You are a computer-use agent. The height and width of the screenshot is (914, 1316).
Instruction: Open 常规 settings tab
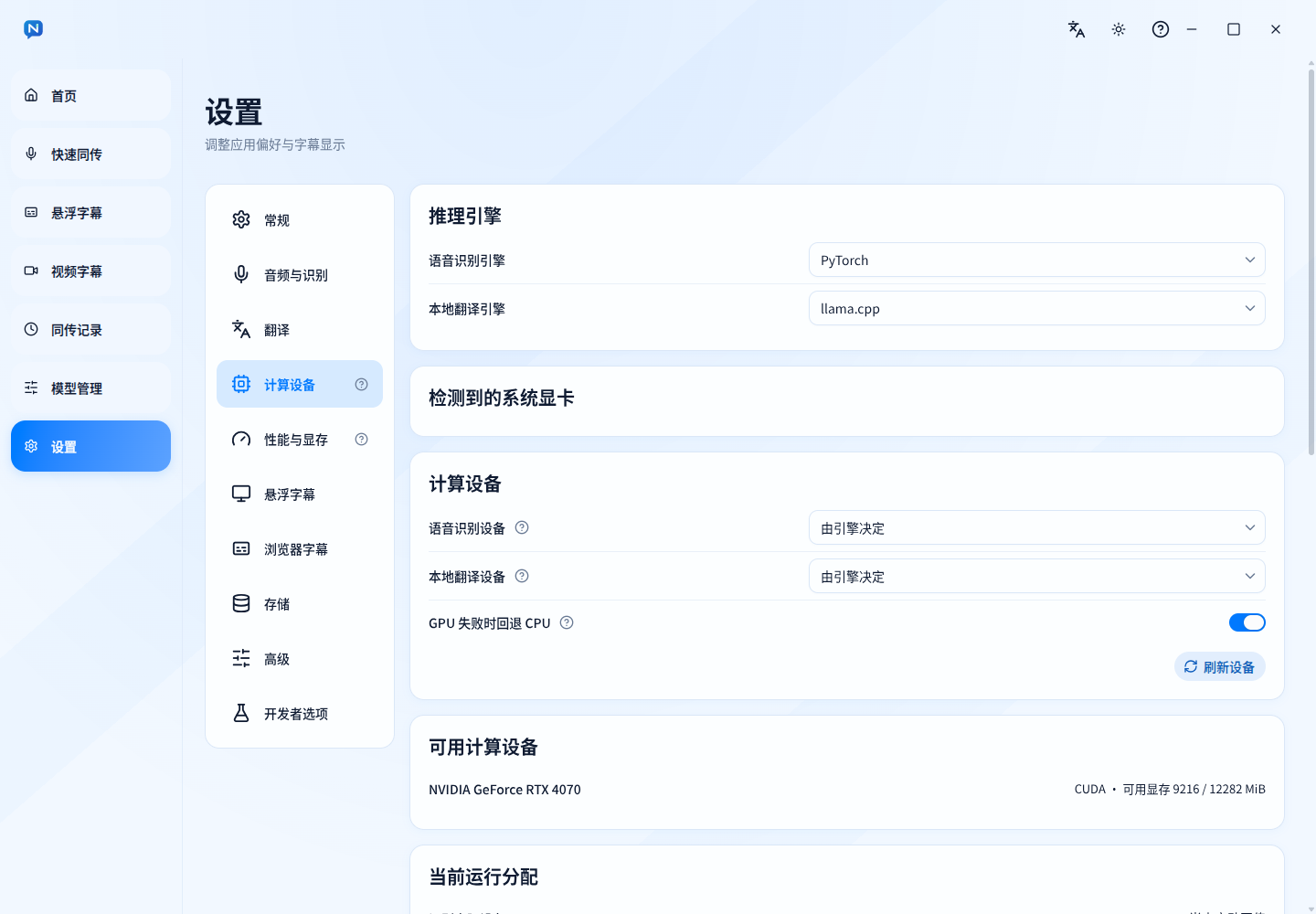click(x=300, y=219)
